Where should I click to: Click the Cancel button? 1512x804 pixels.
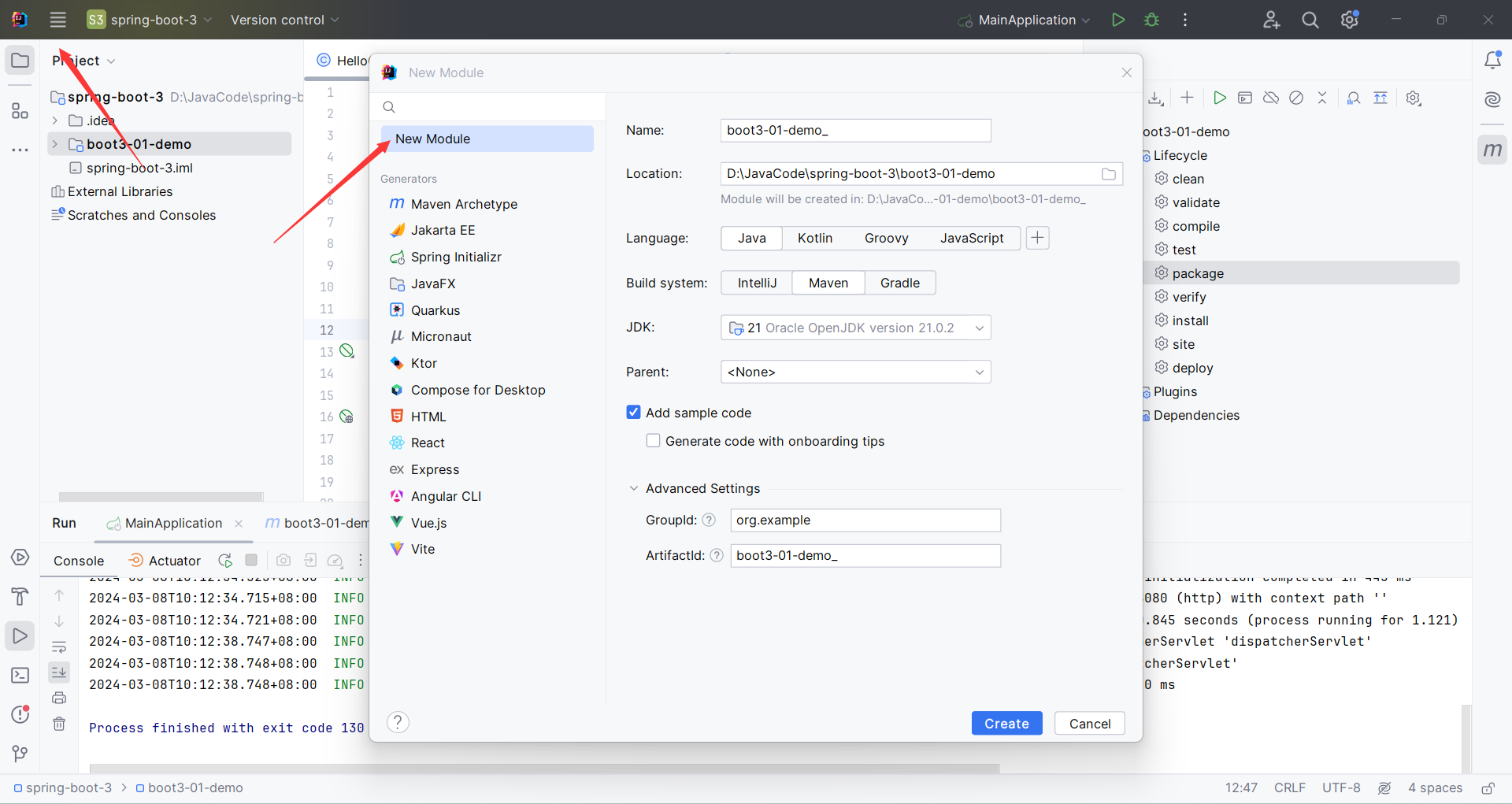click(x=1090, y=723)
